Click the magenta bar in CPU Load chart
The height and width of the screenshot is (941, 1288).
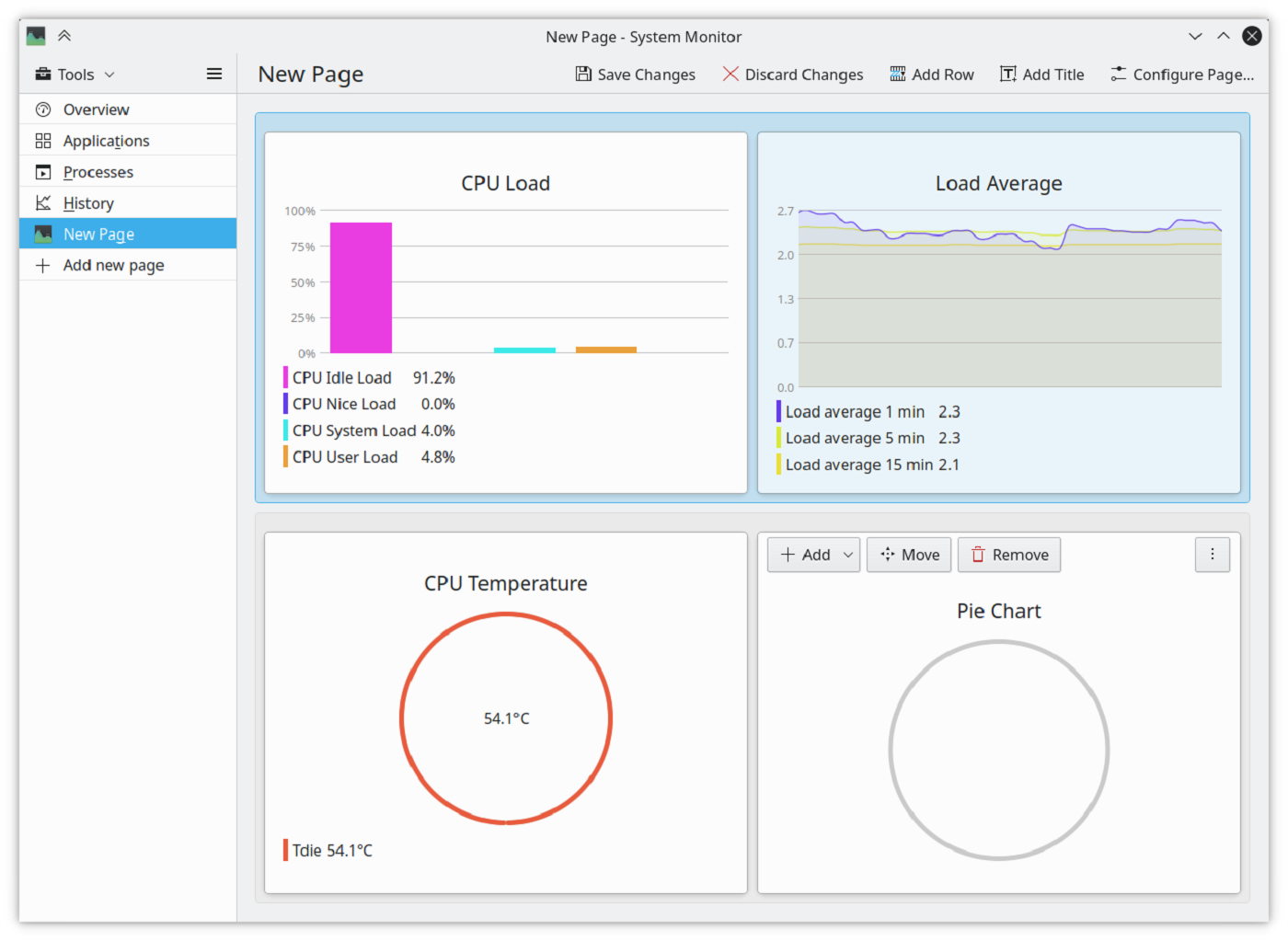tap(360, 287)
